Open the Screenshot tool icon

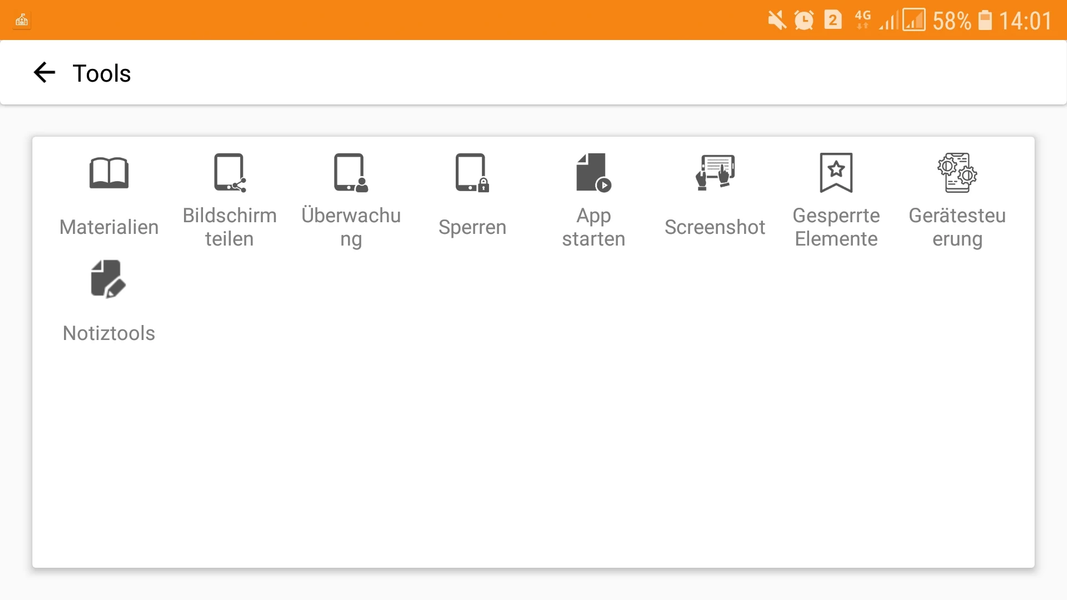point(715,172)
